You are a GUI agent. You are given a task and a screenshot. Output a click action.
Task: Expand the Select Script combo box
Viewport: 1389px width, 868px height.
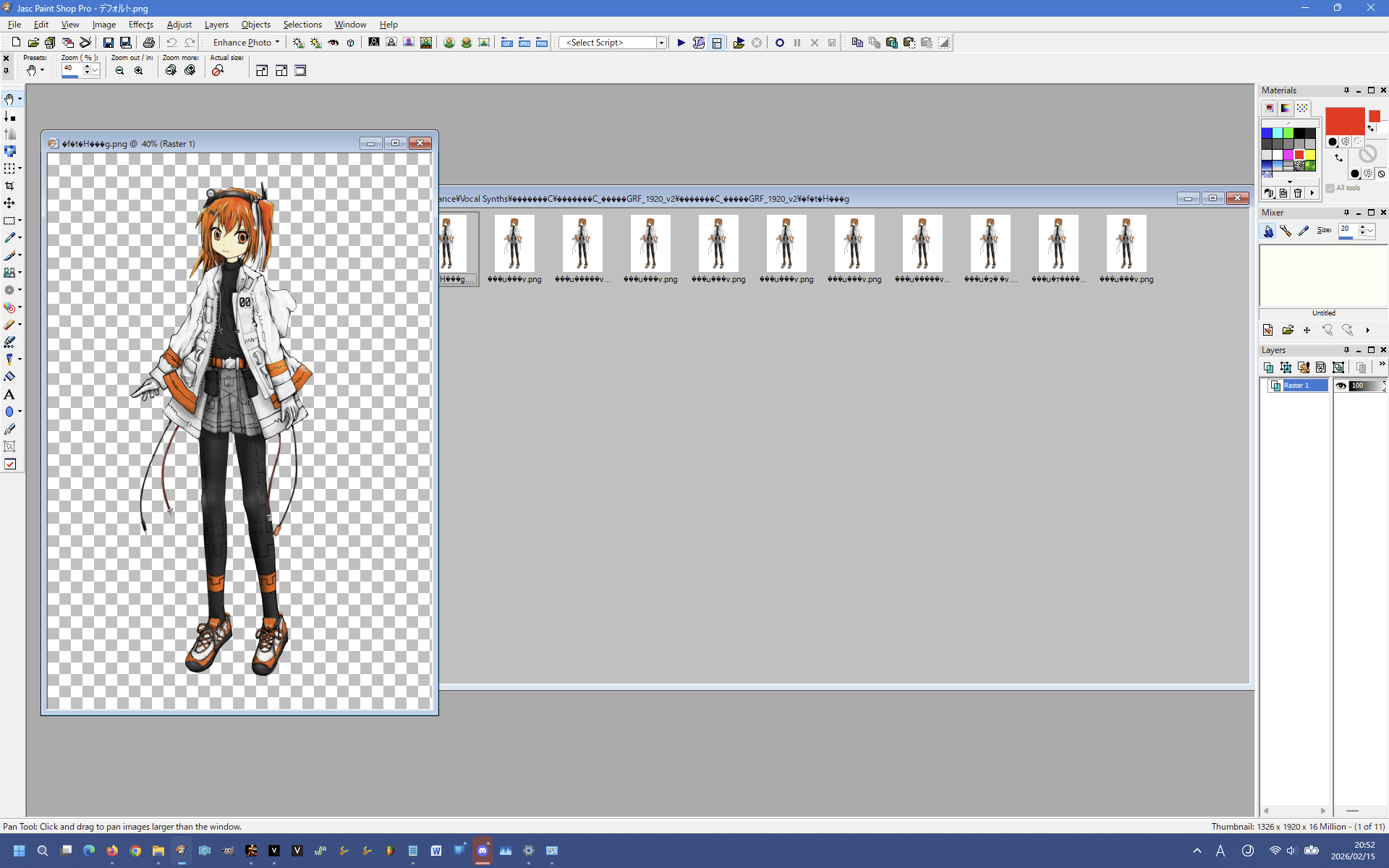pyautogui.click(x=660, y=43)
